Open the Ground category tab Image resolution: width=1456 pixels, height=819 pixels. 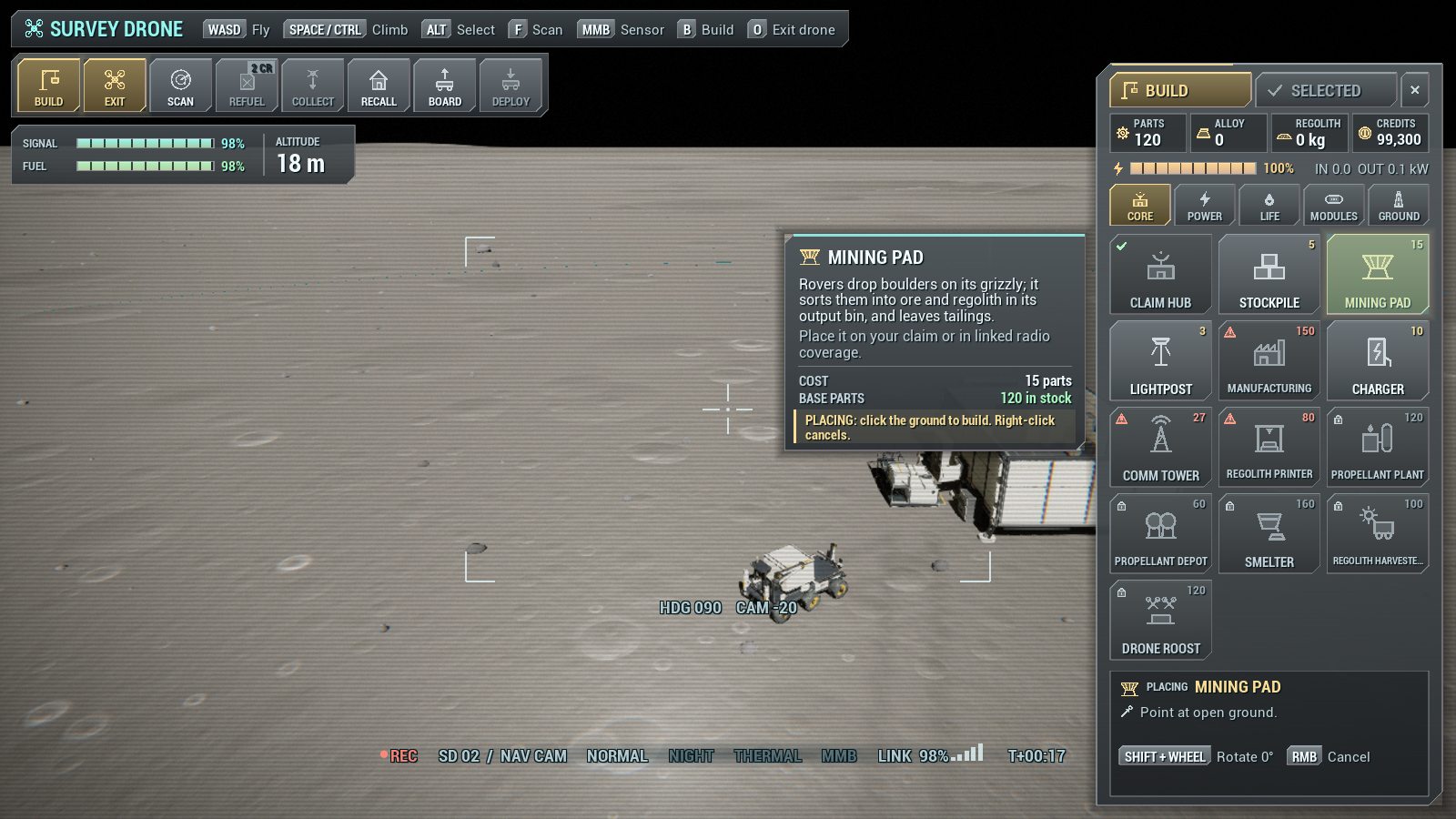(1399, 205)
